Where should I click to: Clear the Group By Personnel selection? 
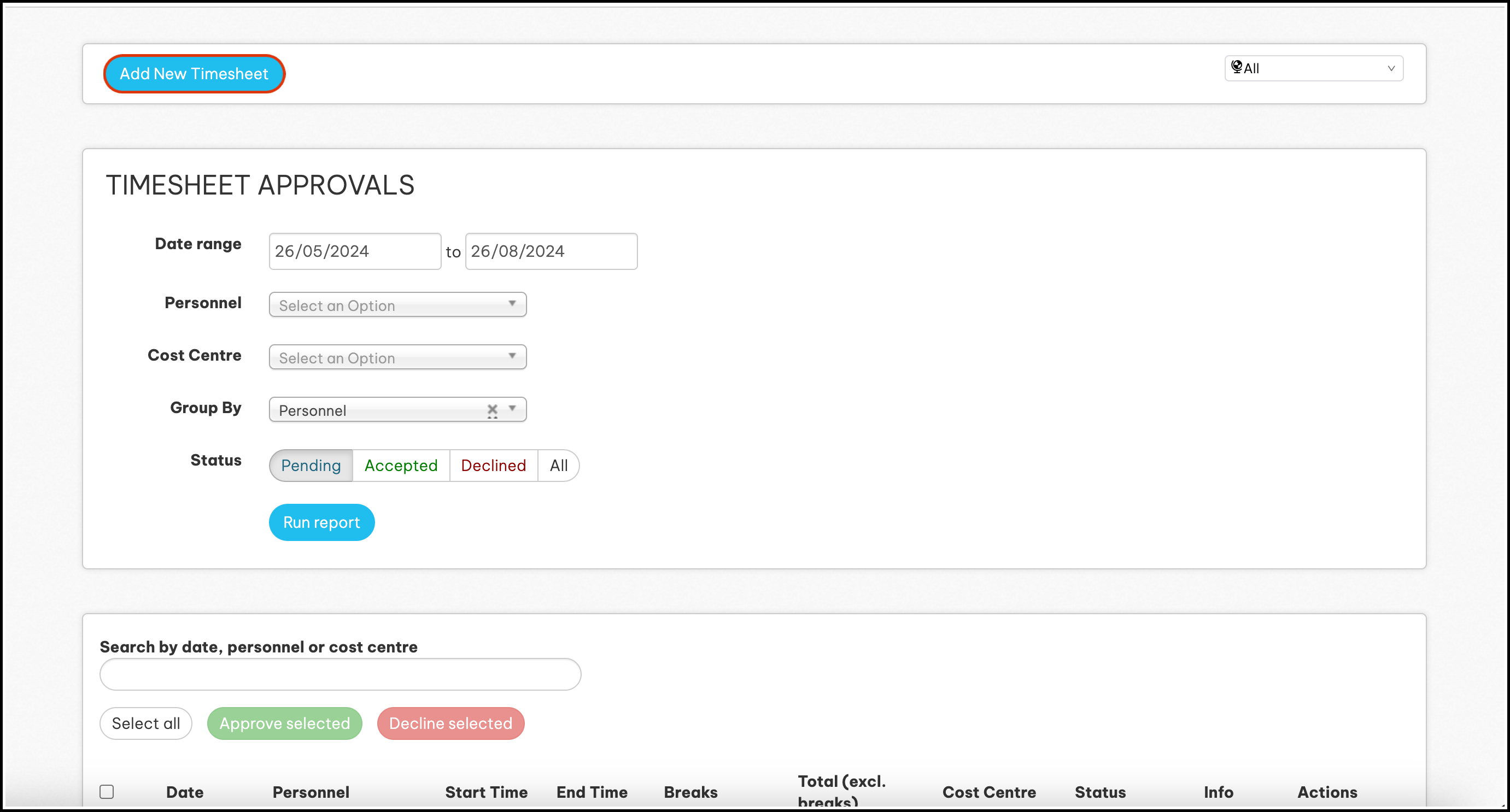click(493, 409)
